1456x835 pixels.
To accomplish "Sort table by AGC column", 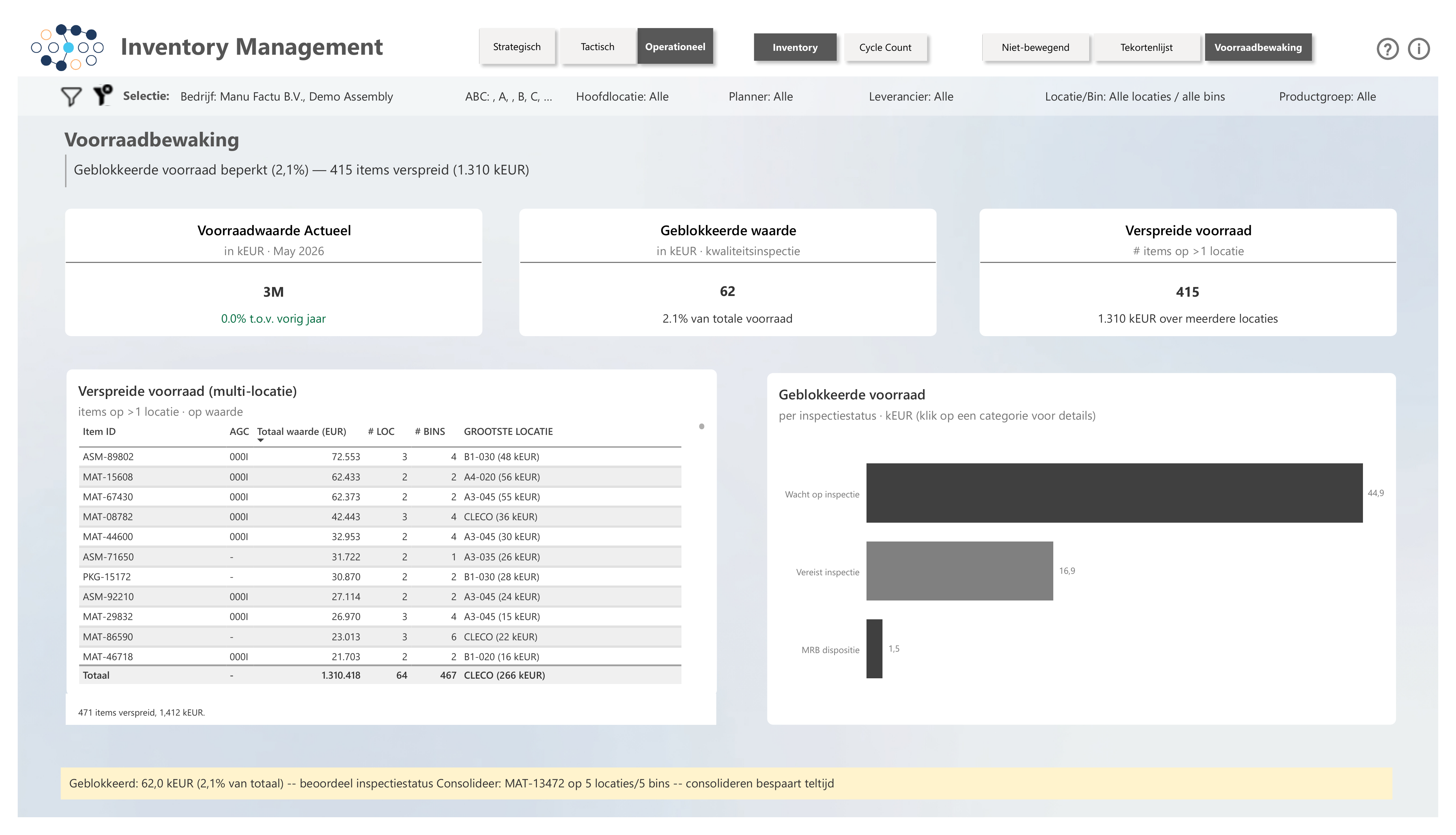I will (x=239, y=431).
